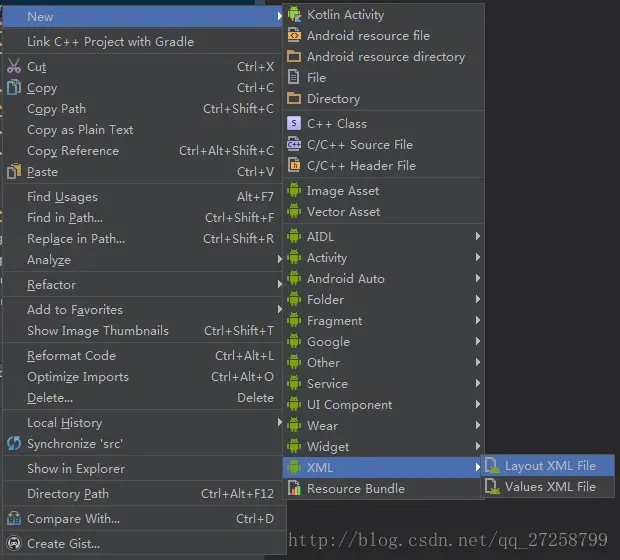Click the android icon beside Google
The height and width of the screenshot is (560, 620).
coord(294,341)
